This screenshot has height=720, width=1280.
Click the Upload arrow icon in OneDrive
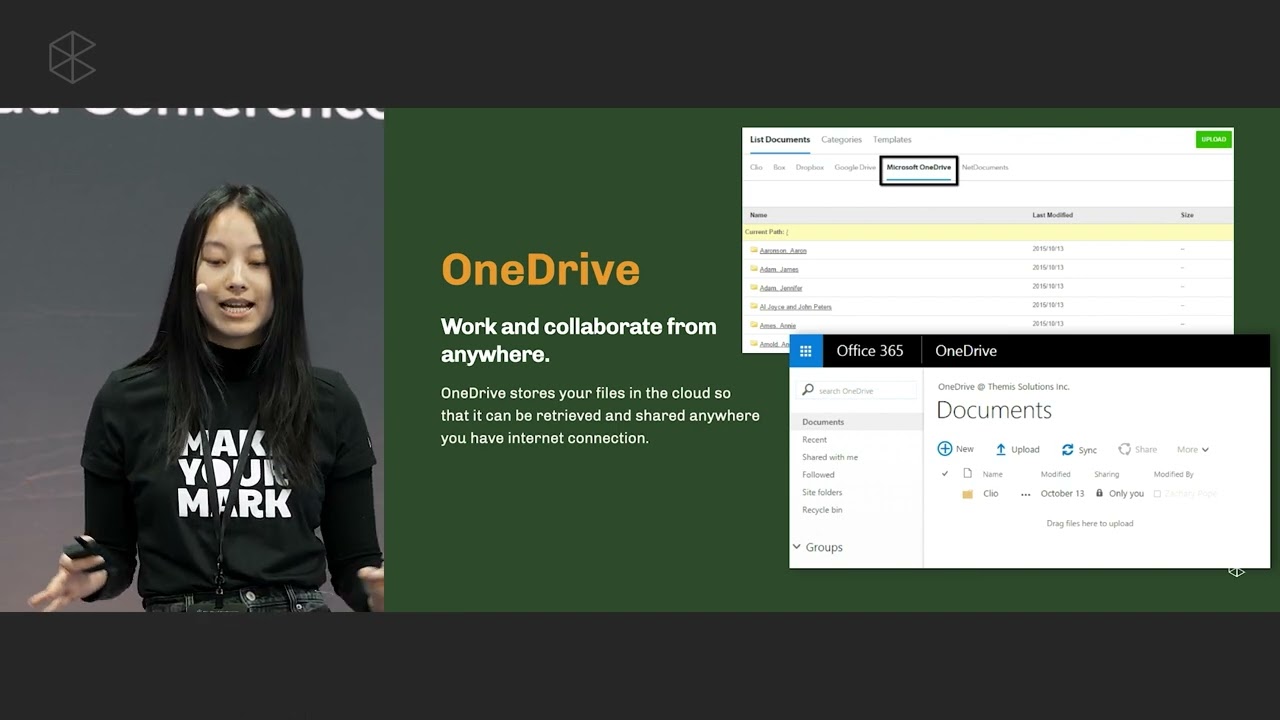click(x=1001, y=450)
